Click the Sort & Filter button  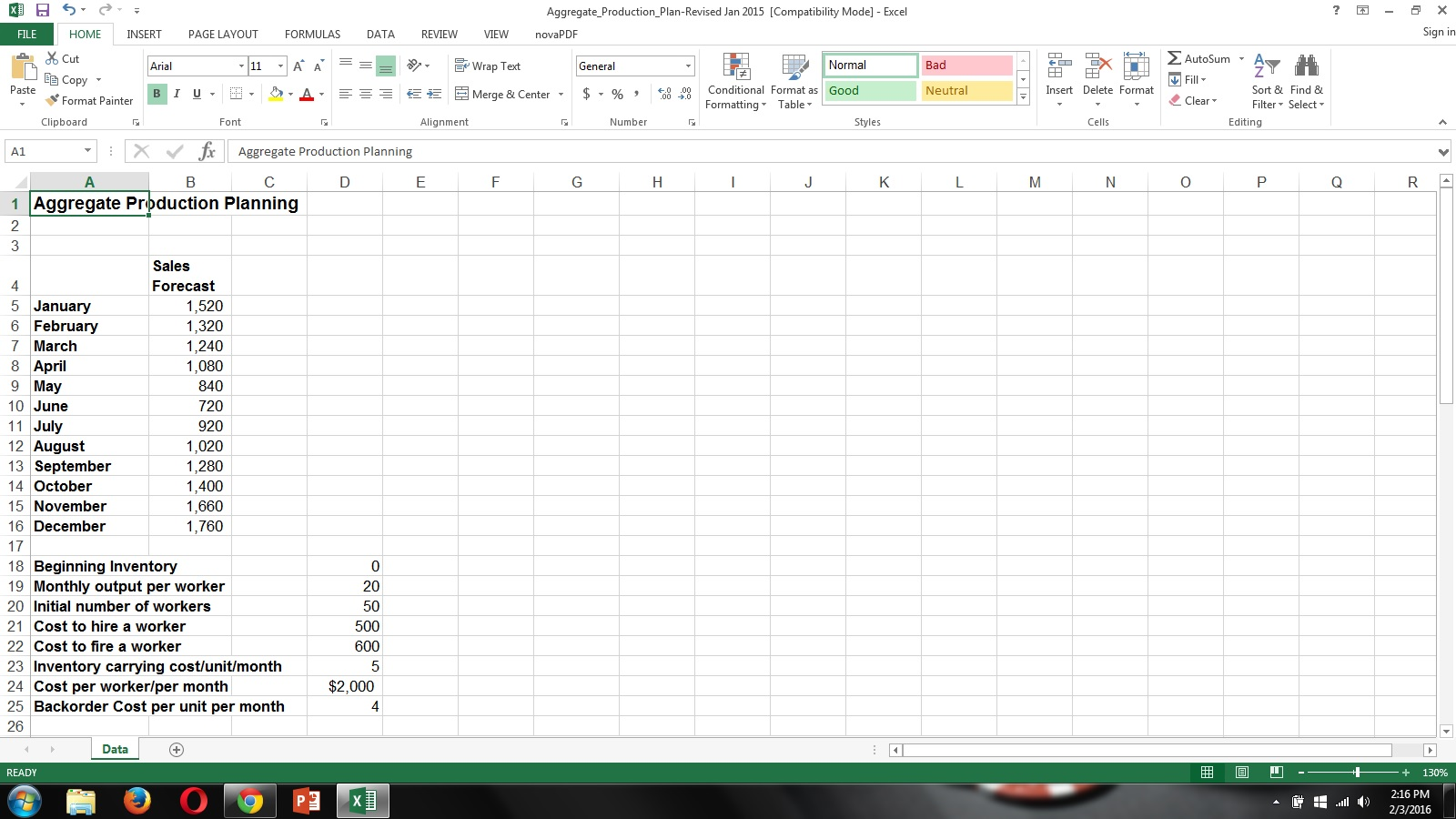click(1268, 81)
